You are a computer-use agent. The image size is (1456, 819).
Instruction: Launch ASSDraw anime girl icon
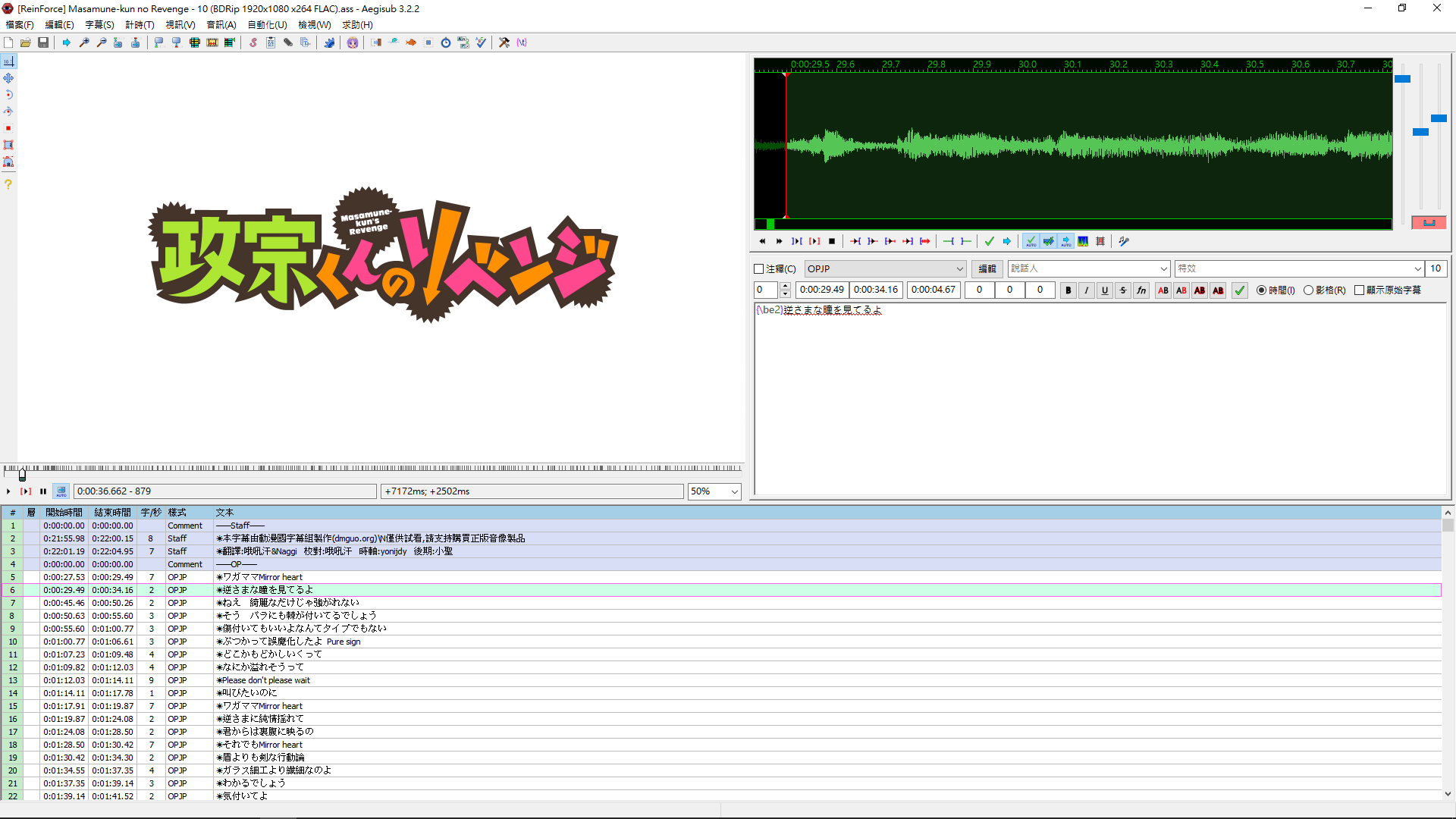tap(353, 42)
